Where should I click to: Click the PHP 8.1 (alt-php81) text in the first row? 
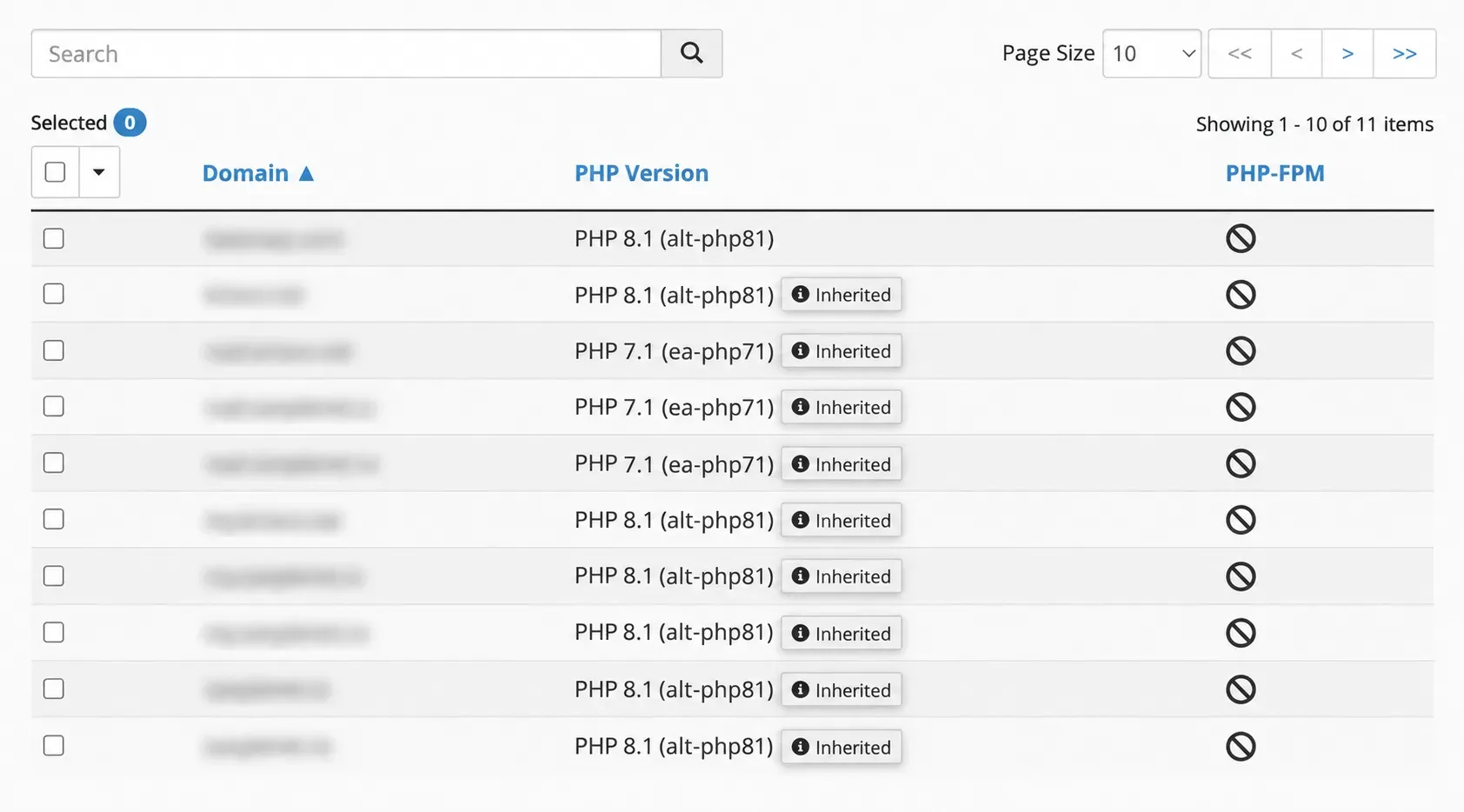674,238
